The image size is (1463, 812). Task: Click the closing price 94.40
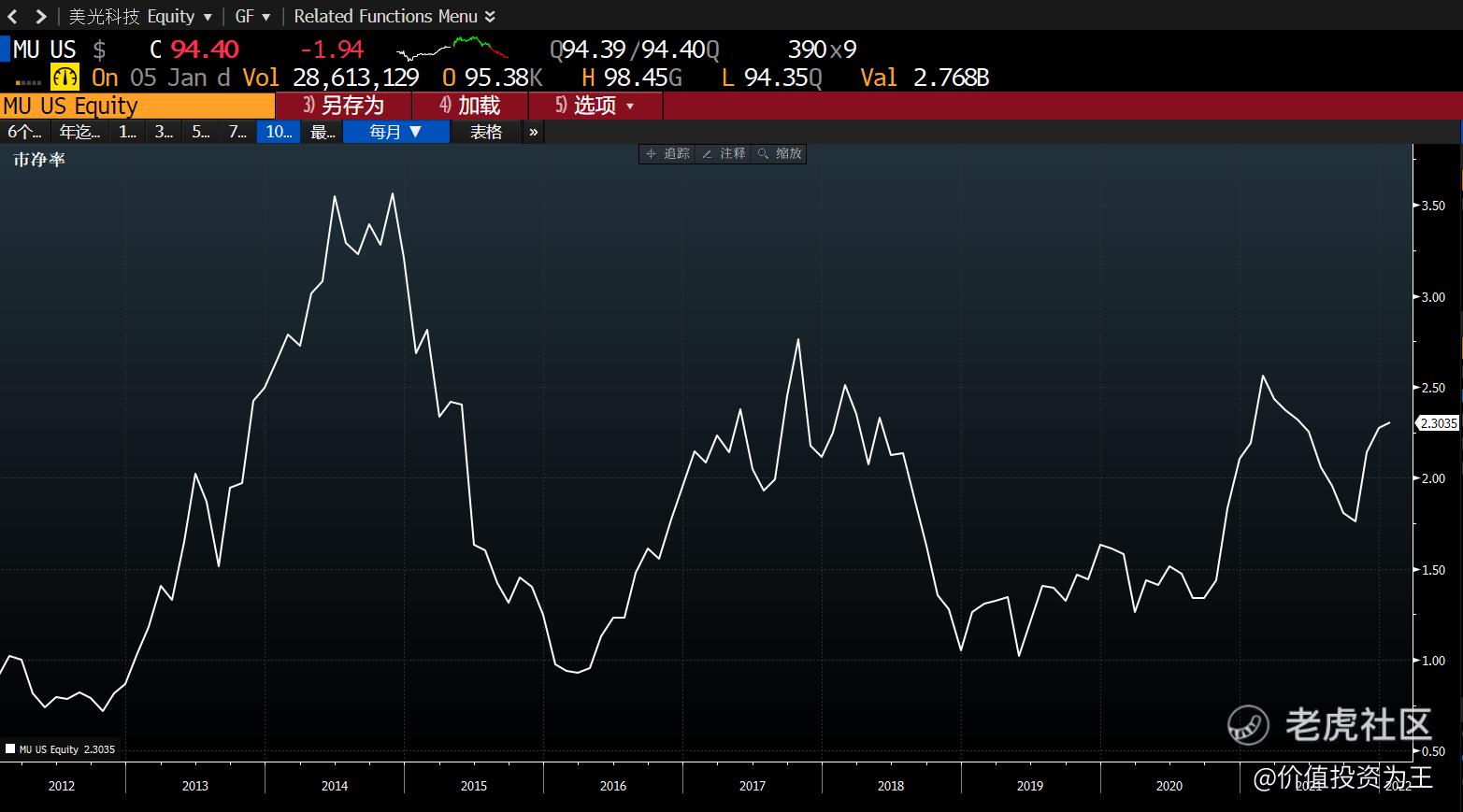tap(205, 49)
